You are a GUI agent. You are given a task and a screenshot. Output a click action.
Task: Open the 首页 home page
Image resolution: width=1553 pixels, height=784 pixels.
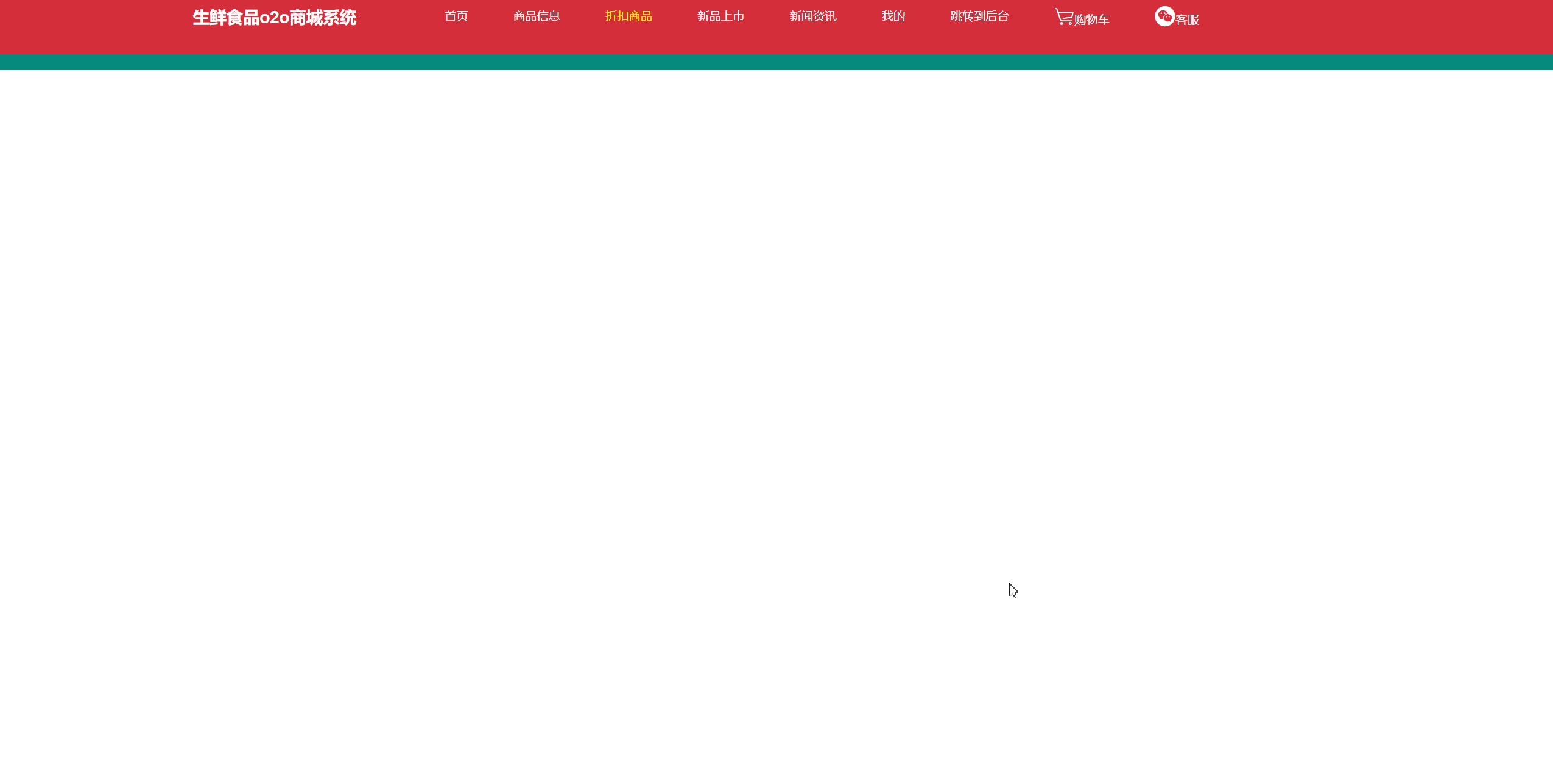(456, 16)
